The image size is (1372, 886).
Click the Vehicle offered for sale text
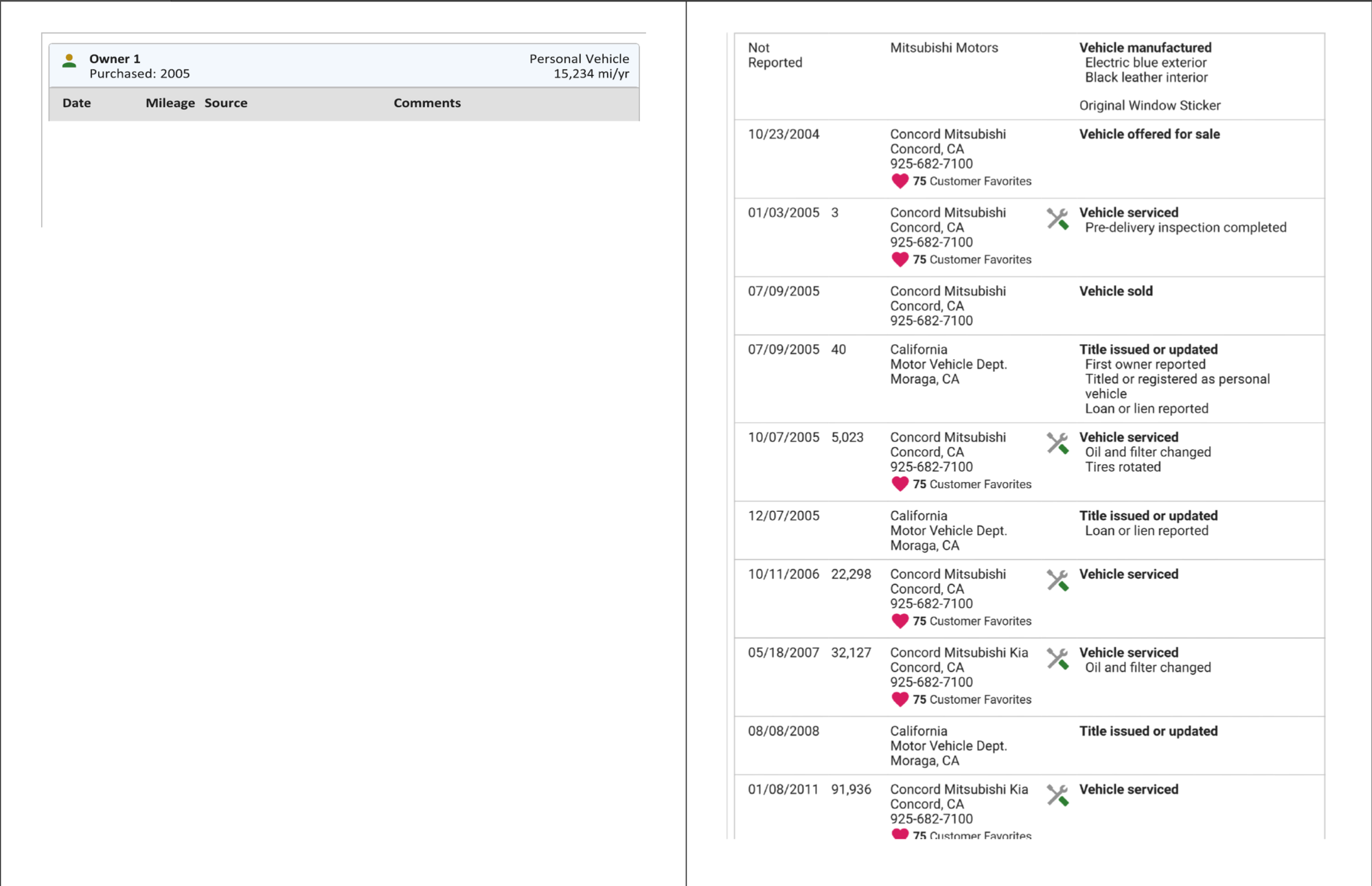pyautogui.click(x=1149, y=135)
